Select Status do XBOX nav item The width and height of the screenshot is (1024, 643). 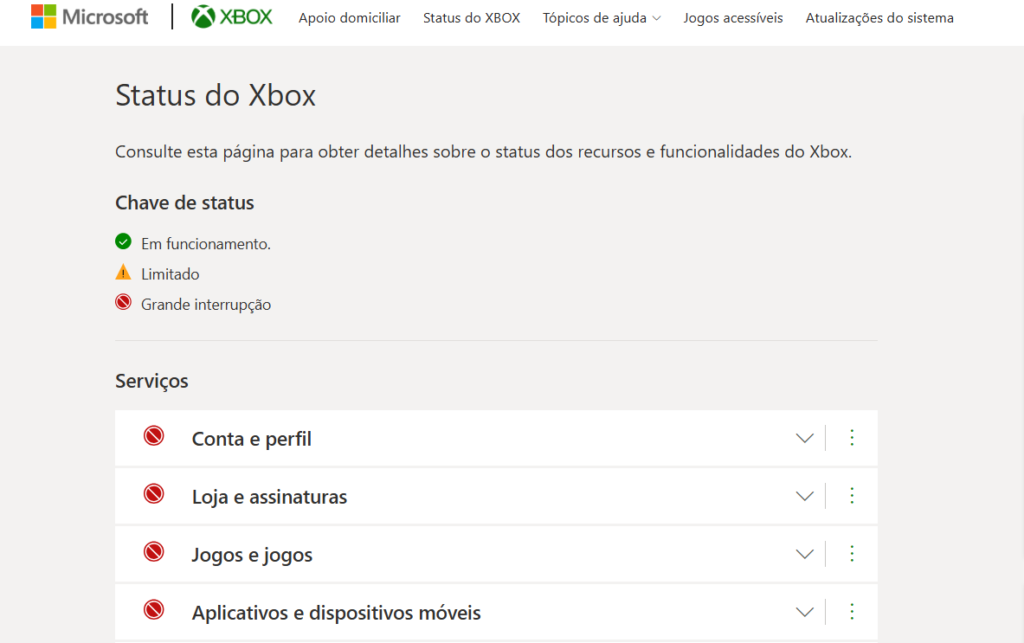(472, 18)
